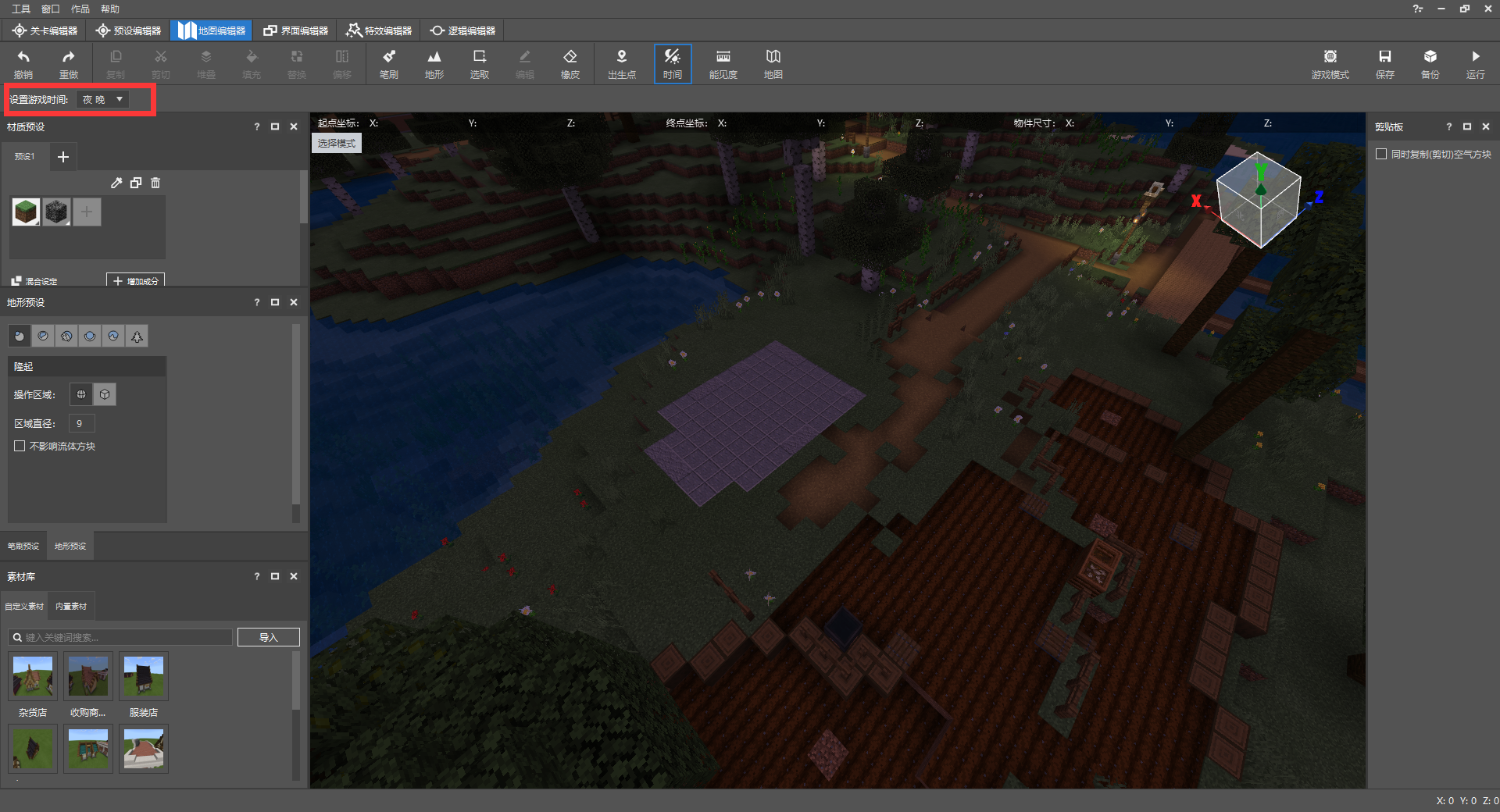The height and width of the screenshot is (812, 1500).
Task: Click the 区域直径 value field
Action: pyautogui.click(x=81, y=423)
